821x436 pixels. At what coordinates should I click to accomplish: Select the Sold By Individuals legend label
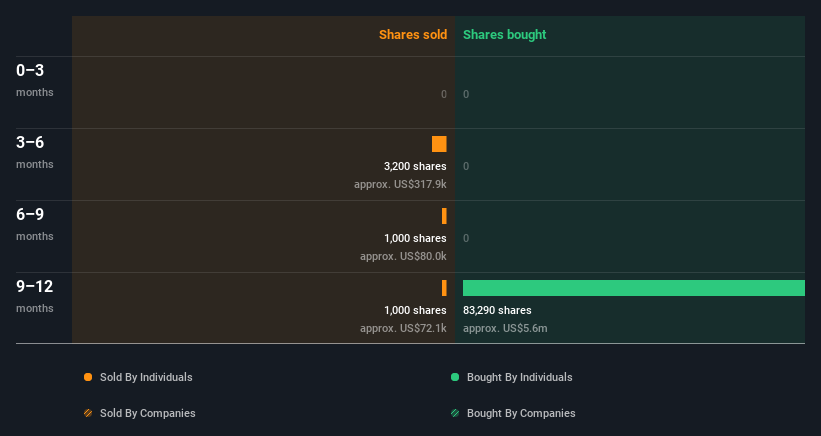(146, 377)
